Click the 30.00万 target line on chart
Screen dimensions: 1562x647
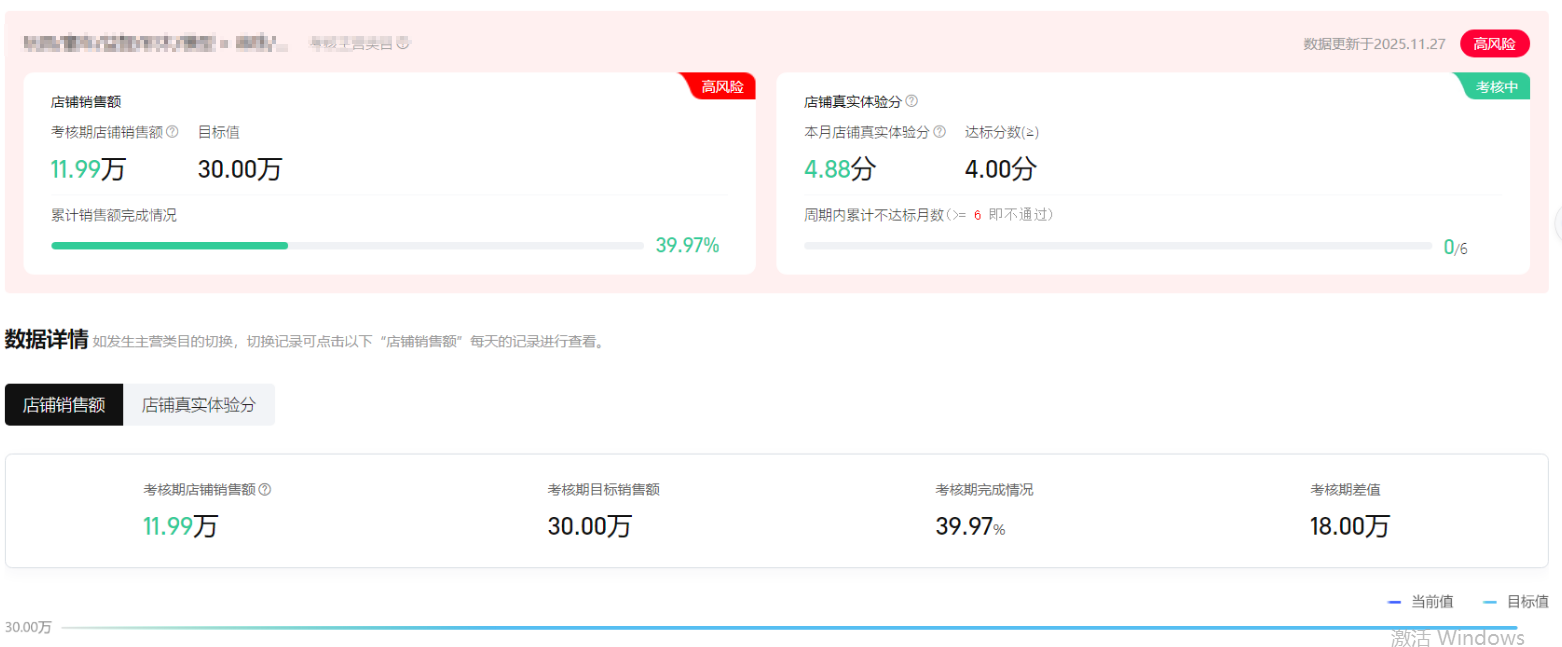788,628
